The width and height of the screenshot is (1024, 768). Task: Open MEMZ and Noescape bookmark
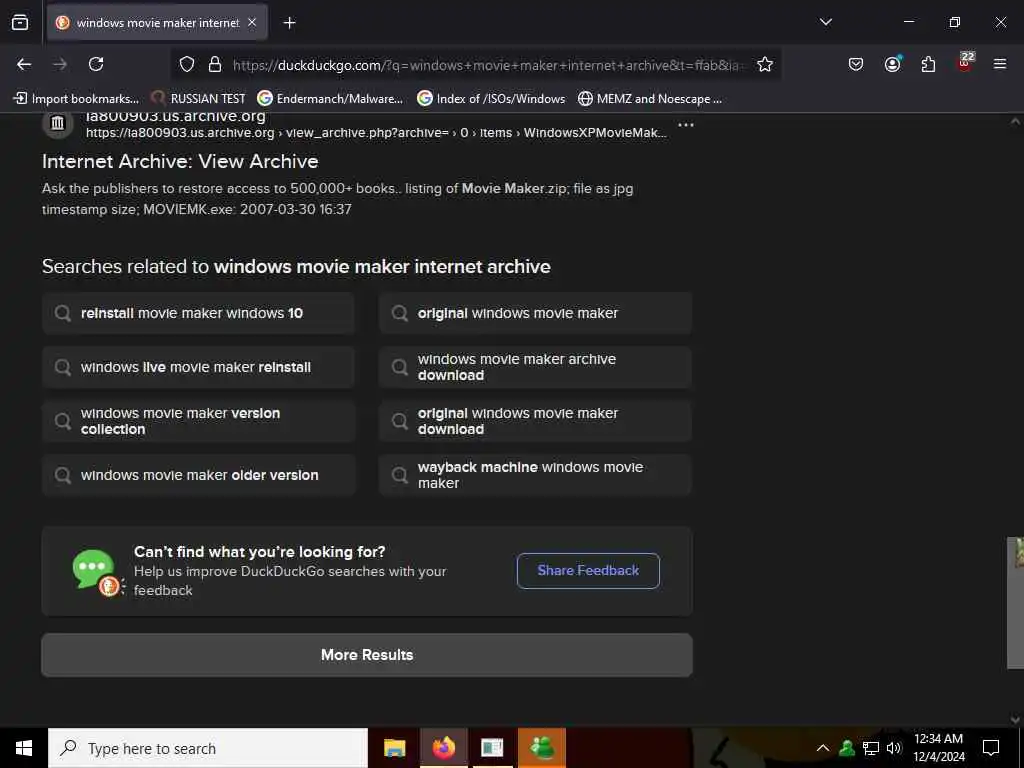pos(650,99)
